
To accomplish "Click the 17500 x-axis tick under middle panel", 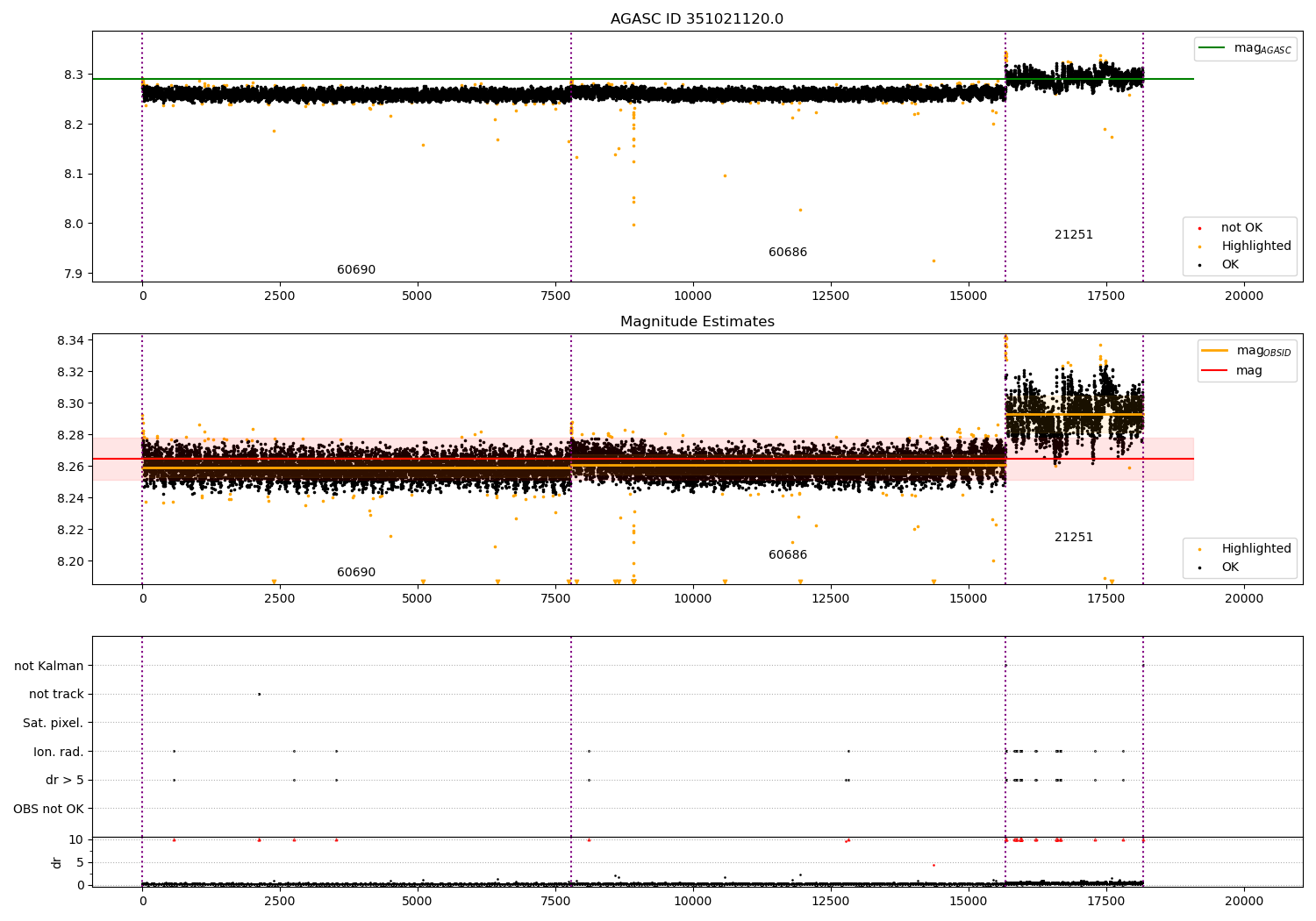I will [x=1106, y=598].
